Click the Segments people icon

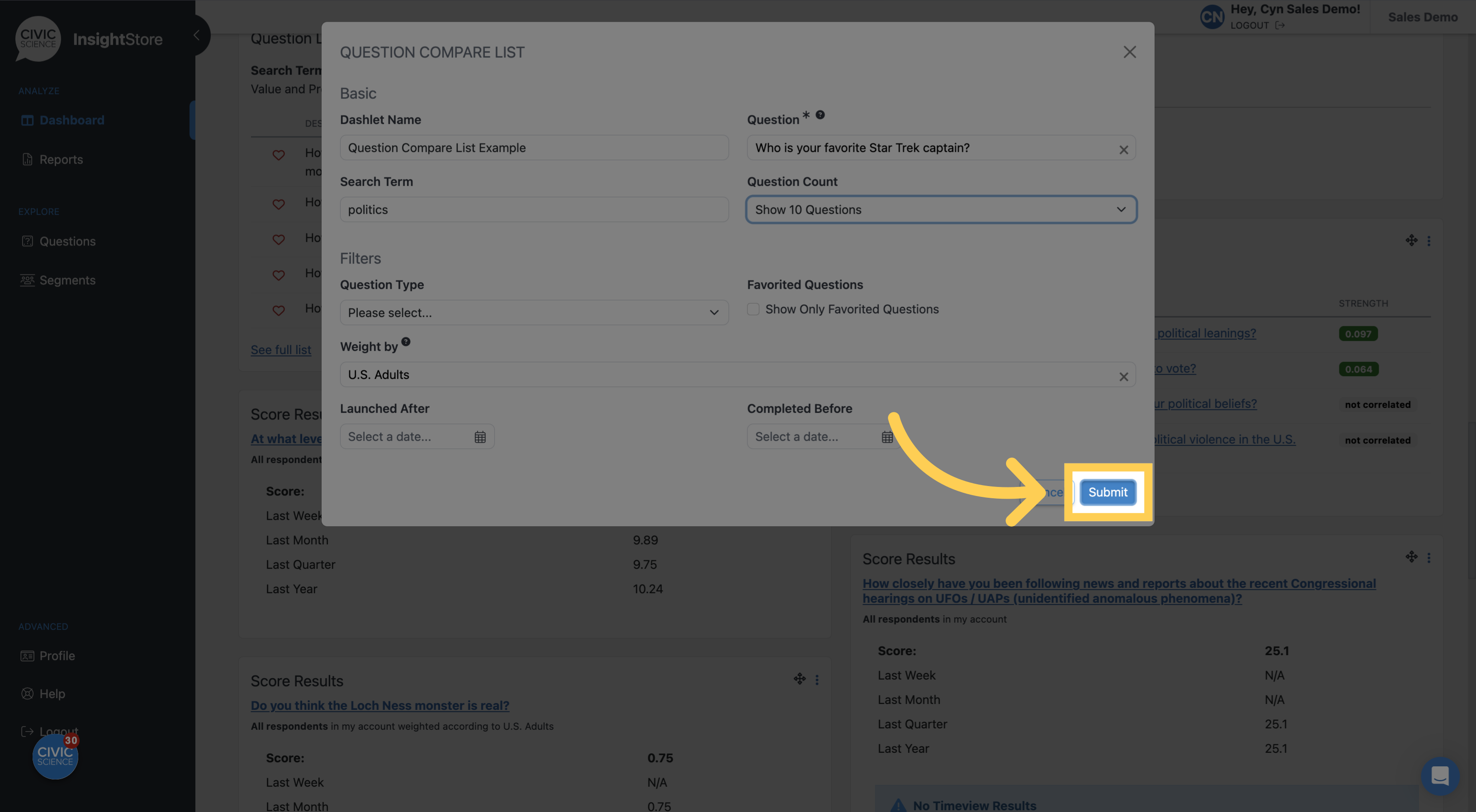pos(27,280)
